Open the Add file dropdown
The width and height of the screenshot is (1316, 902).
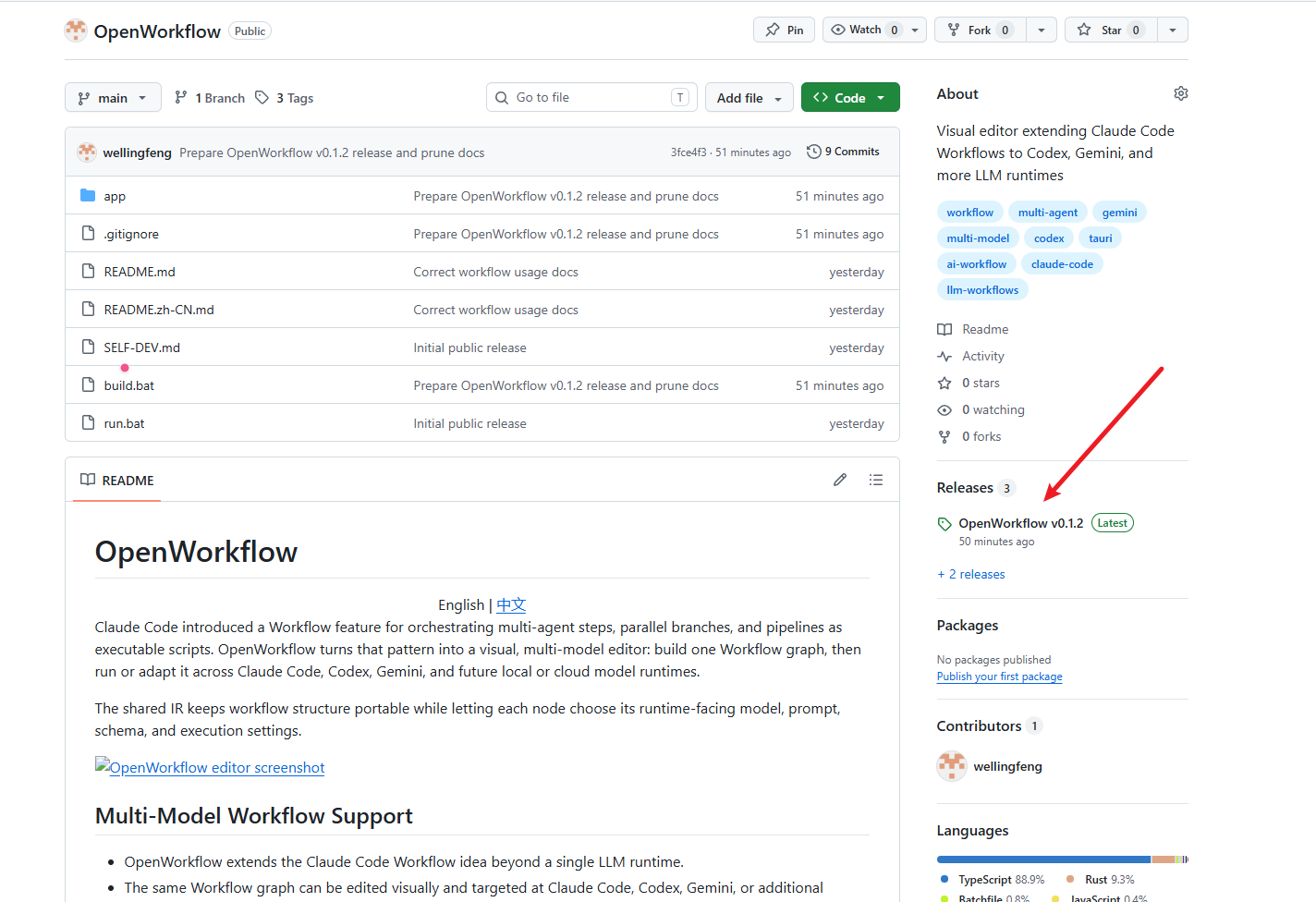(x=749, y=97)
